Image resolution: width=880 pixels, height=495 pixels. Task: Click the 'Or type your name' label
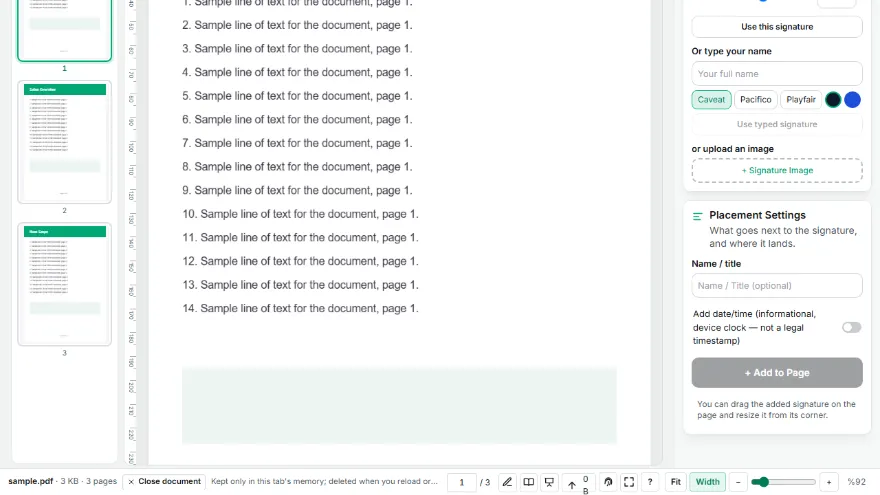click(x=731, y=51)
